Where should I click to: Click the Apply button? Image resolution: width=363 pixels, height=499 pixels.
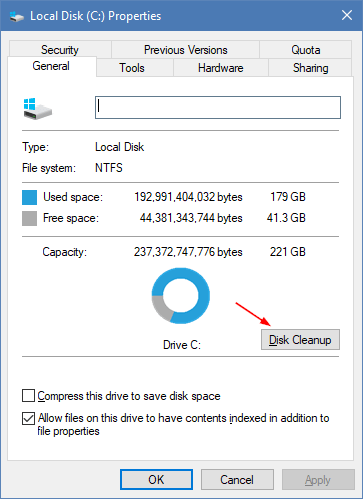click(318, 480)
